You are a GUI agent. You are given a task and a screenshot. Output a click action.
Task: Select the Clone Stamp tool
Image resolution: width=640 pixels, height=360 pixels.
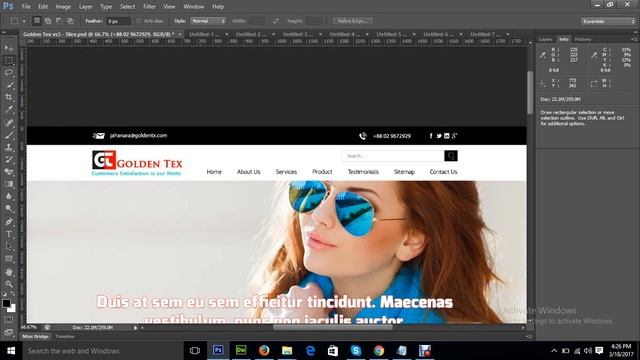tap(9, 147)
